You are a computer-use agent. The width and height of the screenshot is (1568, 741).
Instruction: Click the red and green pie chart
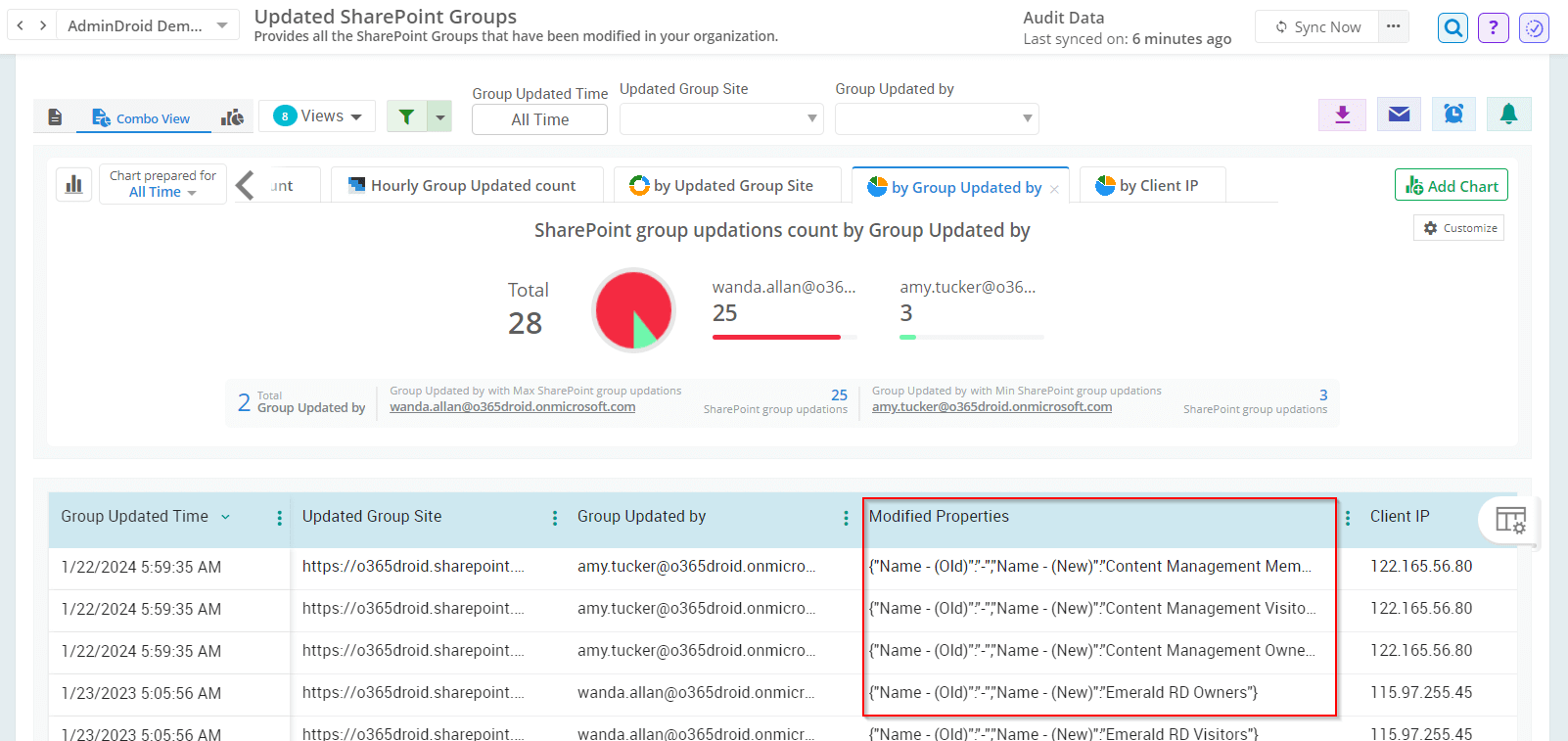tap(633, 310)
